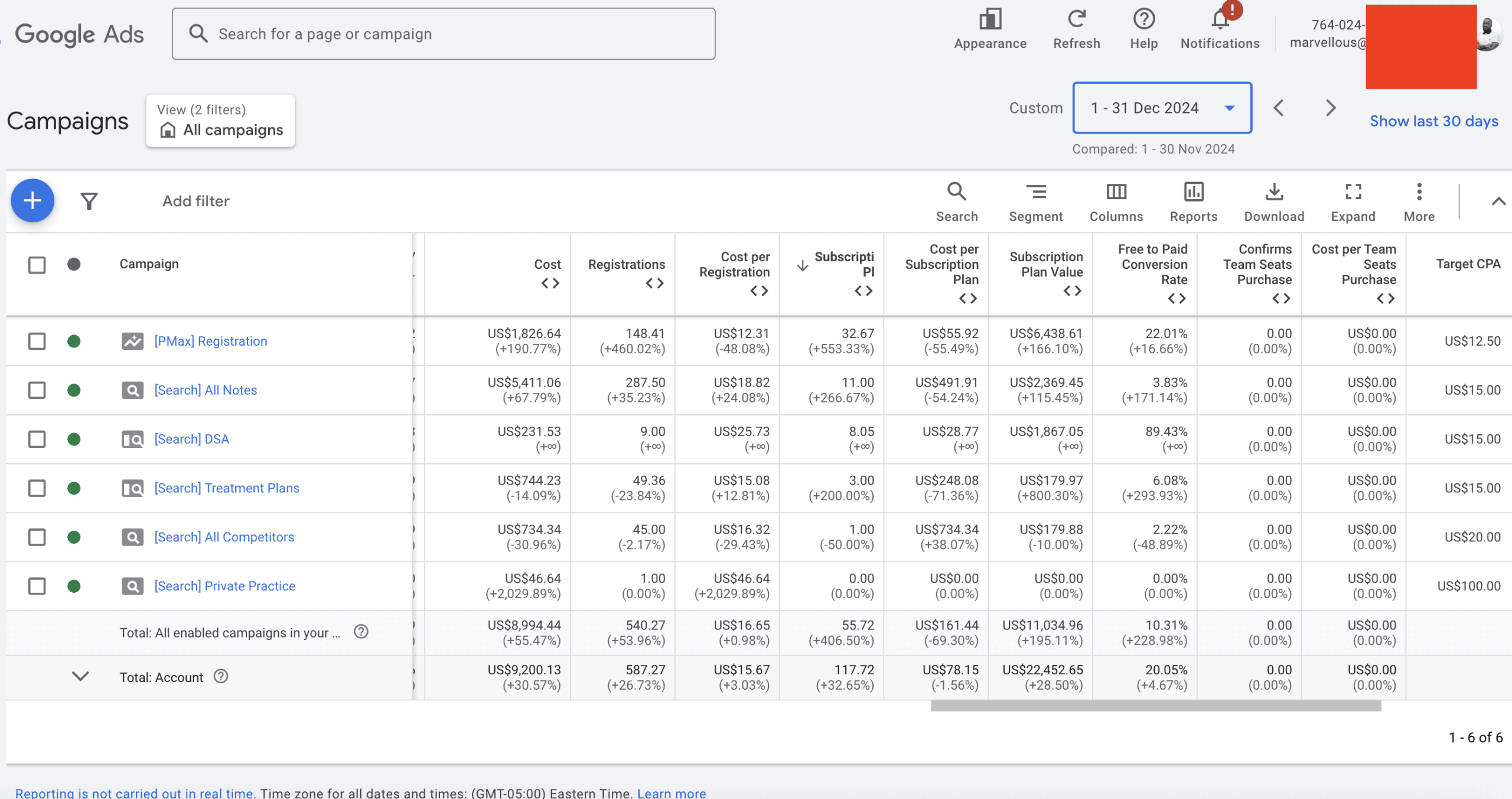Viewport: 1512px width, 799px height.
Task: Sort by Subscription Plan Value header
Action: pos(1046,264)
